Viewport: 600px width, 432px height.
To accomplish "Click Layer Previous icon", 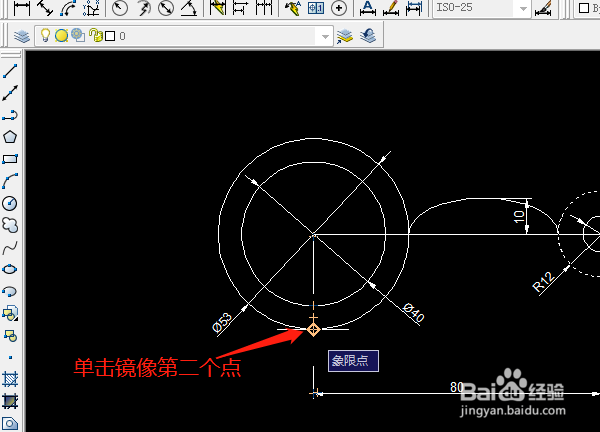I will (368, 36).
